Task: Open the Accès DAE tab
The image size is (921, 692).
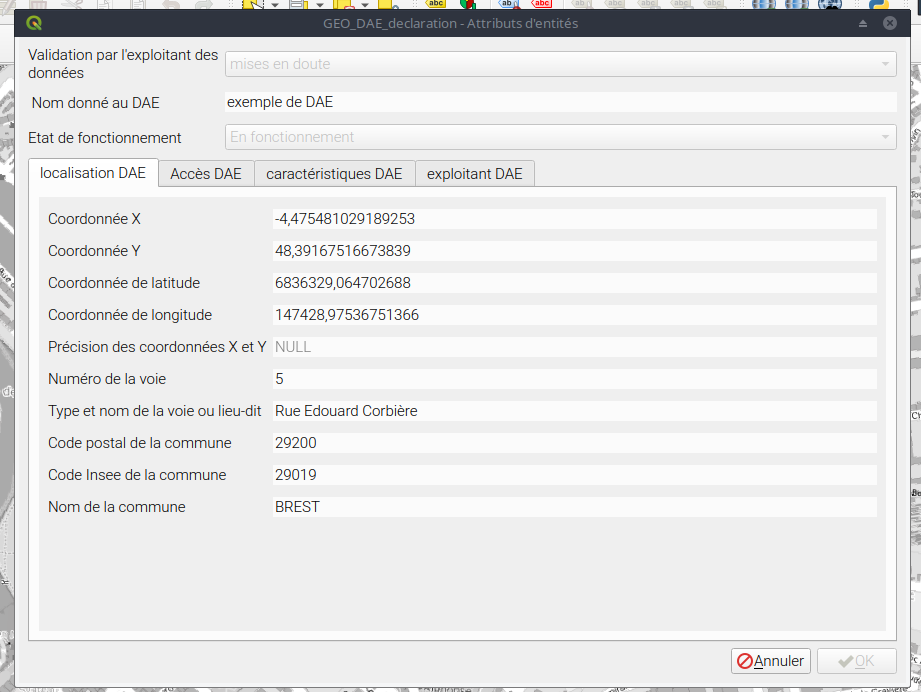Action: 206,174
